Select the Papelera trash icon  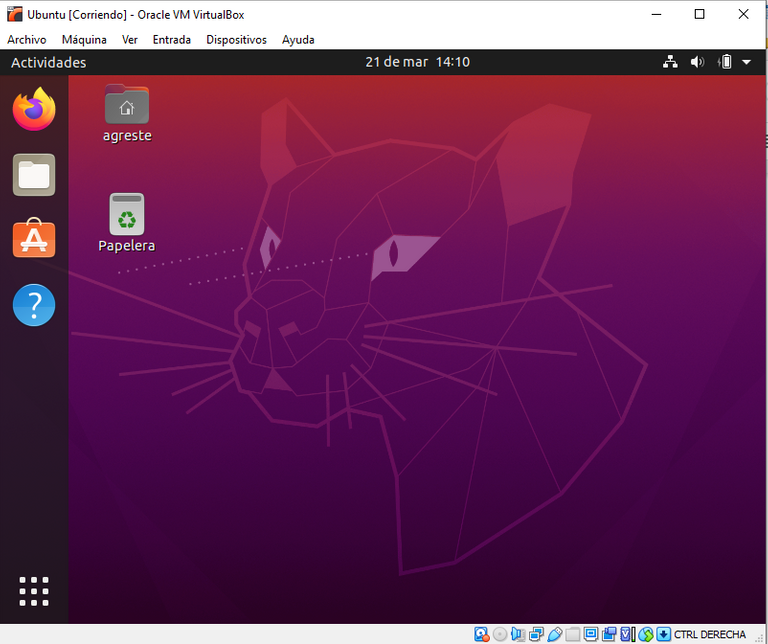coord(127,222)
